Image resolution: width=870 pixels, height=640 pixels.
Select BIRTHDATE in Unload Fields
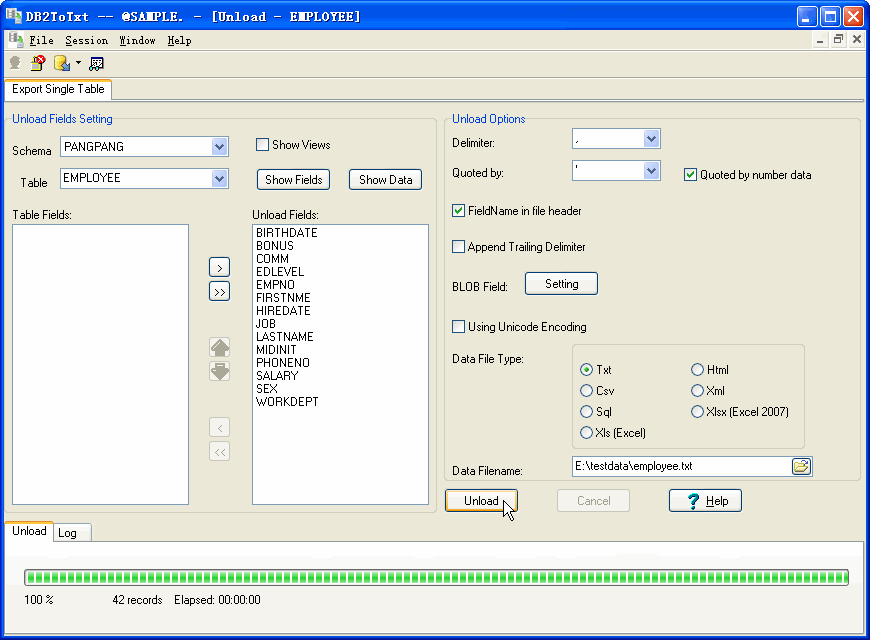click(x=287, y=233)
